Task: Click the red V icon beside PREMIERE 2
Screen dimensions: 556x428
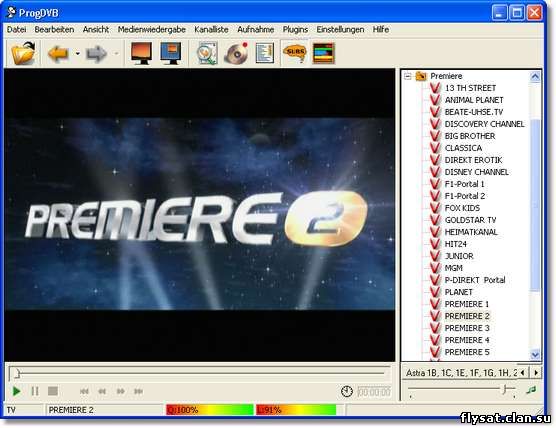Action: pyautogui.click(x=435, y=316)
